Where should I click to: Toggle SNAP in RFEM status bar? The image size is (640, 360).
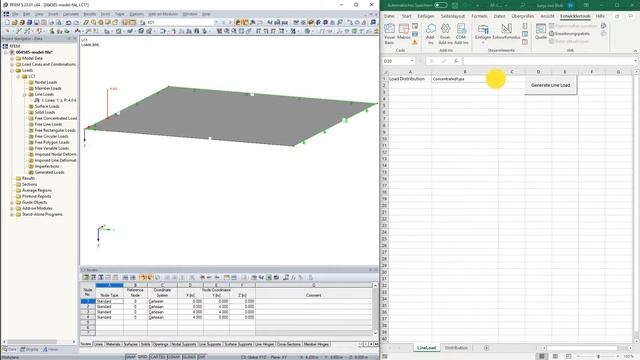click(131, 357)
